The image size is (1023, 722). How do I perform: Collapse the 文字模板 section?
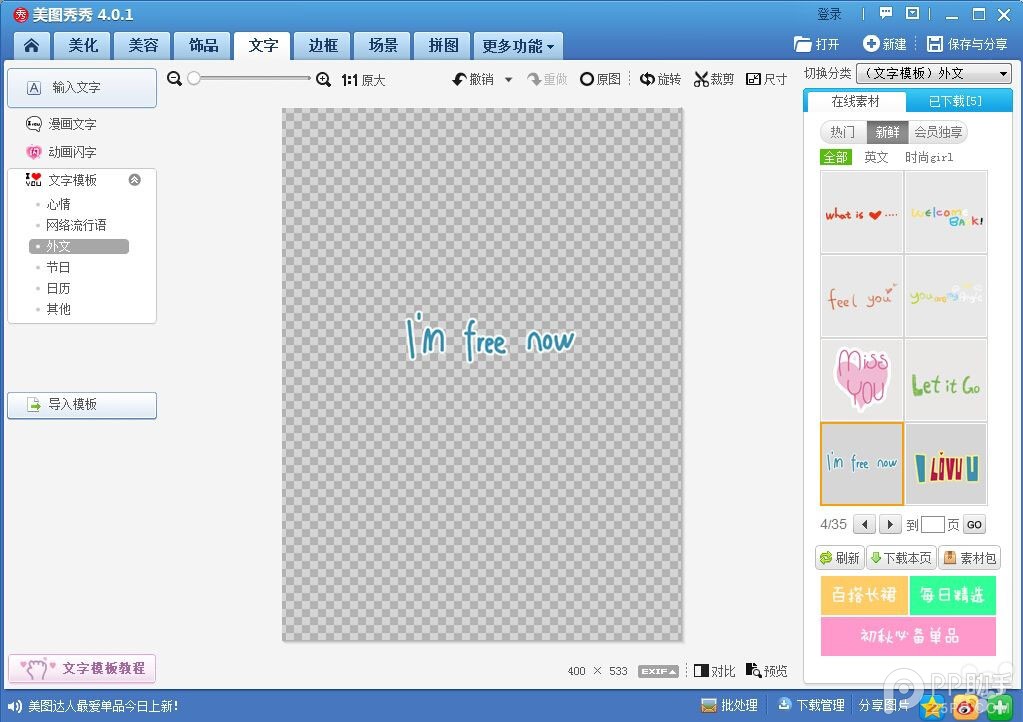(x=135, y=180)
